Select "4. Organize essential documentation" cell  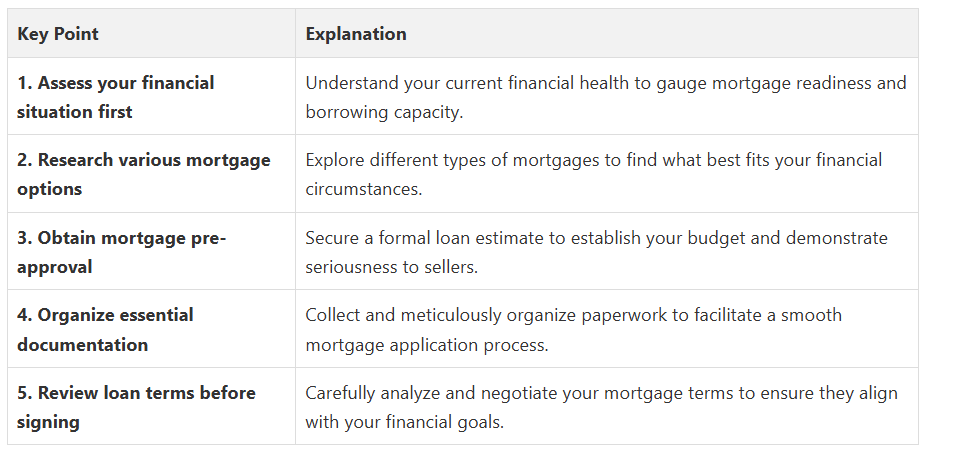(x=106, y=329)
